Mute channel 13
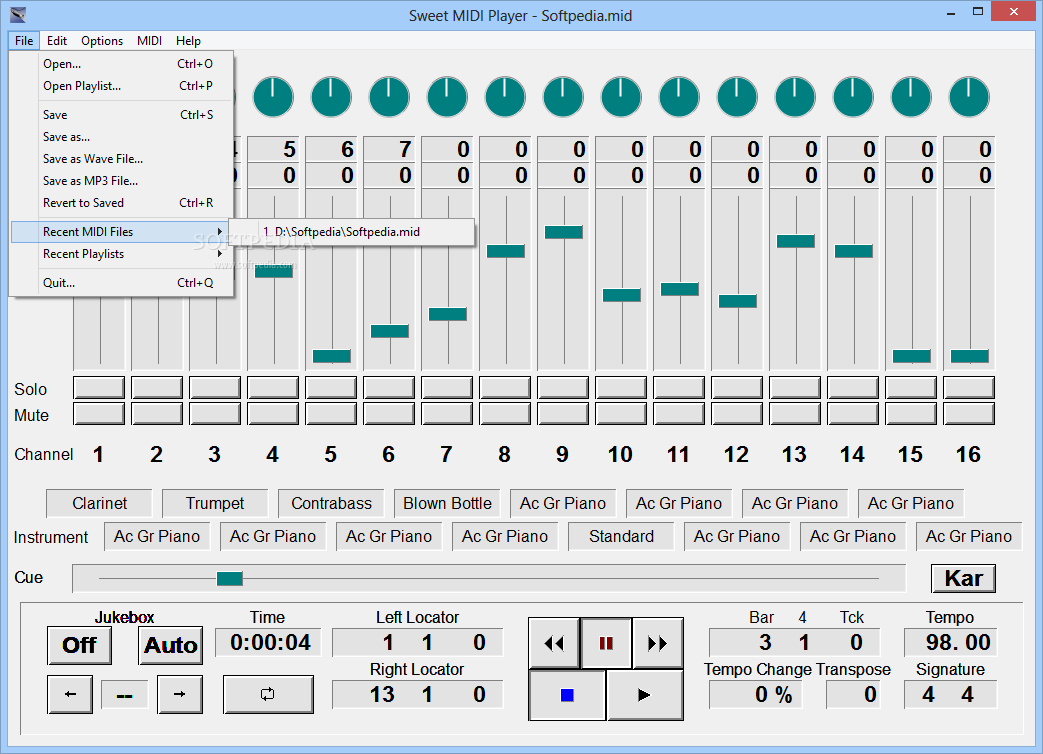Screen dimensions: 1043x754 795,414
